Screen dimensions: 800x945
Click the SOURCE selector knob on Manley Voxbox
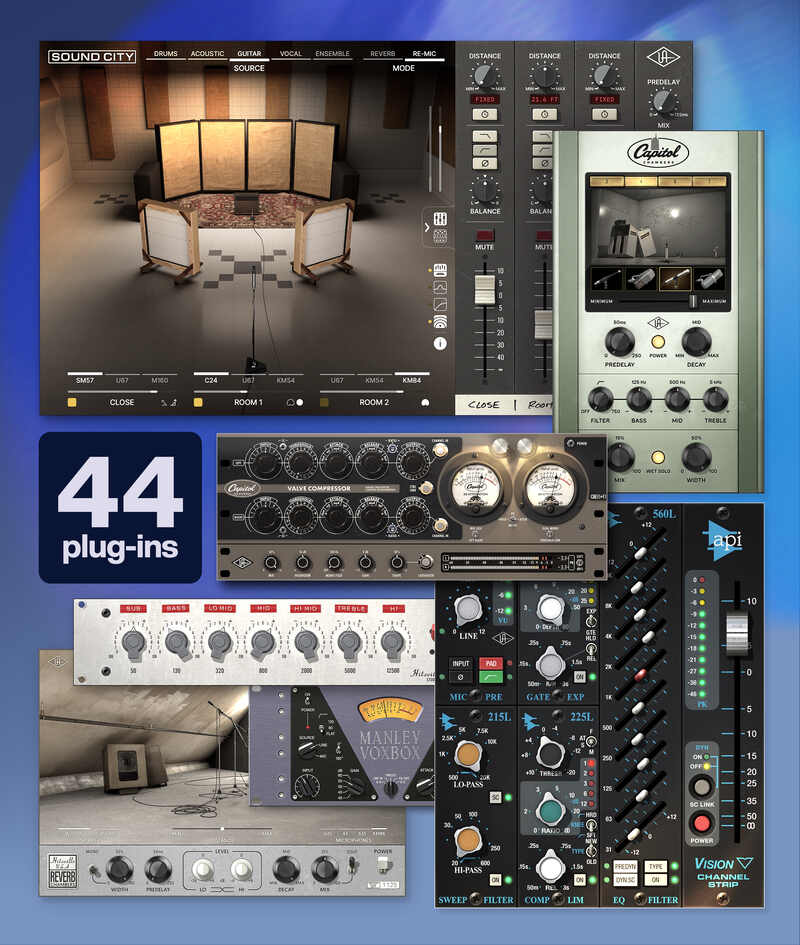coord(309,749)
